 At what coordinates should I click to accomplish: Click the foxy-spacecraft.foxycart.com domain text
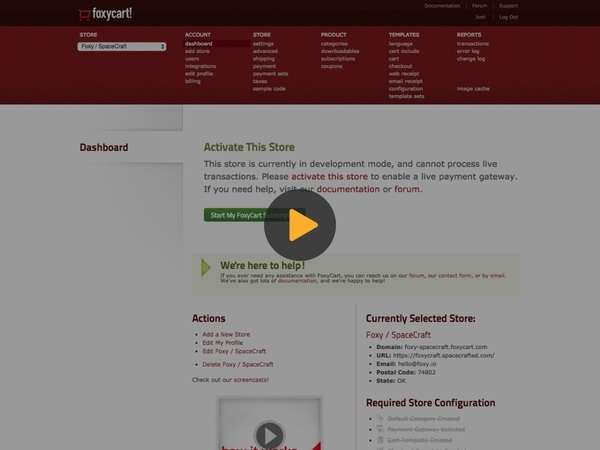(446, 347)
